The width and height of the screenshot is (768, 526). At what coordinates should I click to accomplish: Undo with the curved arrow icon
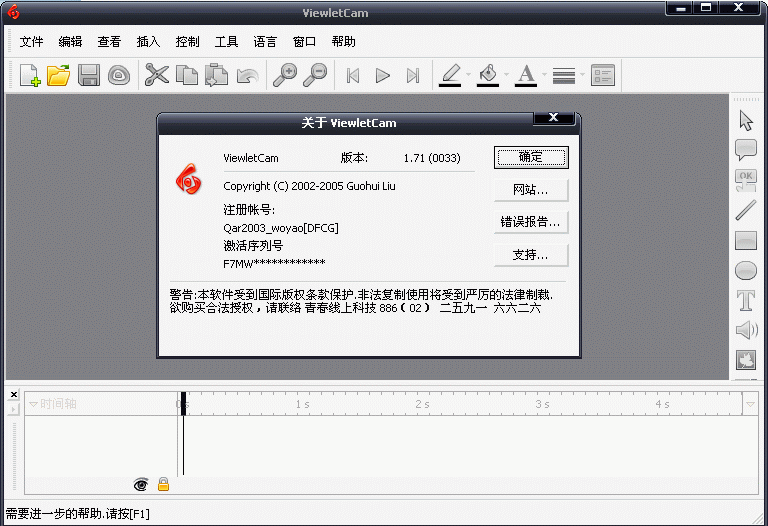coord(247,76)
